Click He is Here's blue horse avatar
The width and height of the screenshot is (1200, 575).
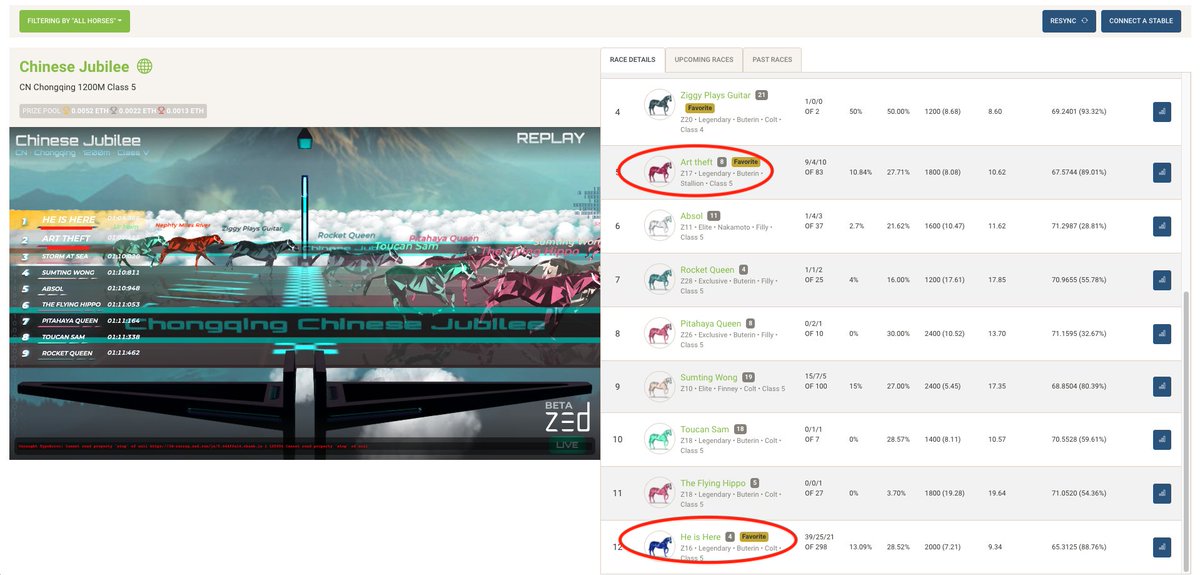(x=658, y=547)
